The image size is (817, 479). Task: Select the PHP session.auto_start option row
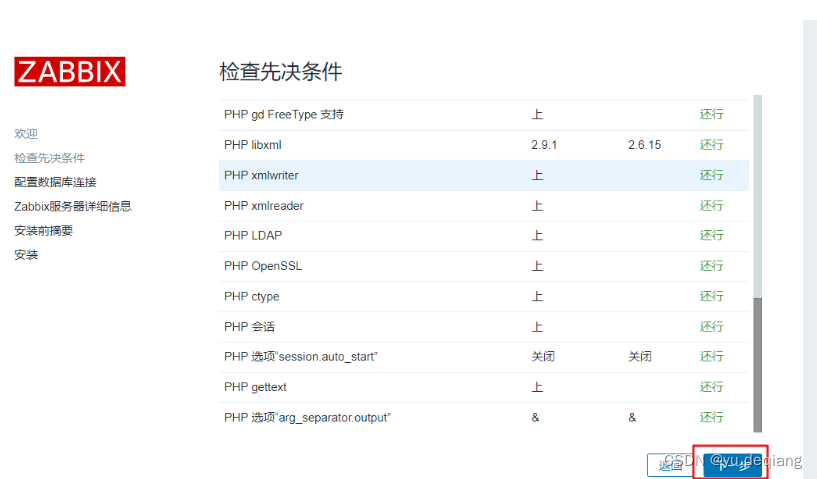[484, 357]
